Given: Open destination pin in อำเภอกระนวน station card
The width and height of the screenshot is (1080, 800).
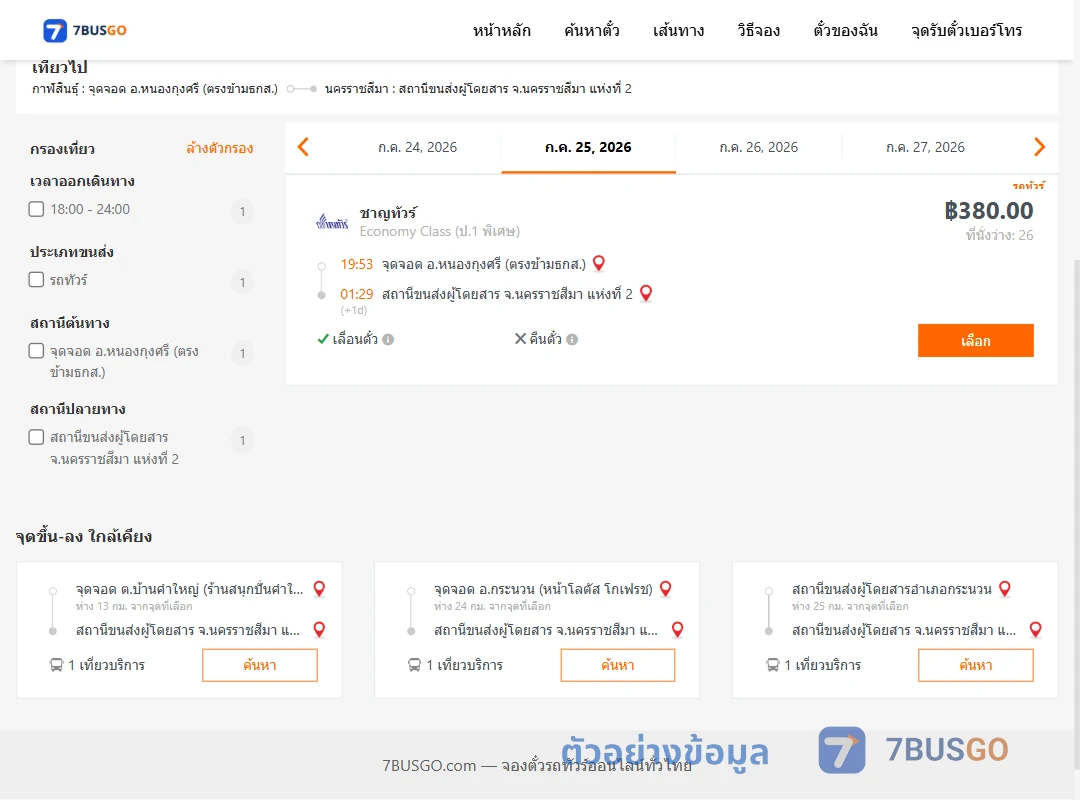Looking at the screenshot, I should pyautogui.click(x=1035, y=629).
